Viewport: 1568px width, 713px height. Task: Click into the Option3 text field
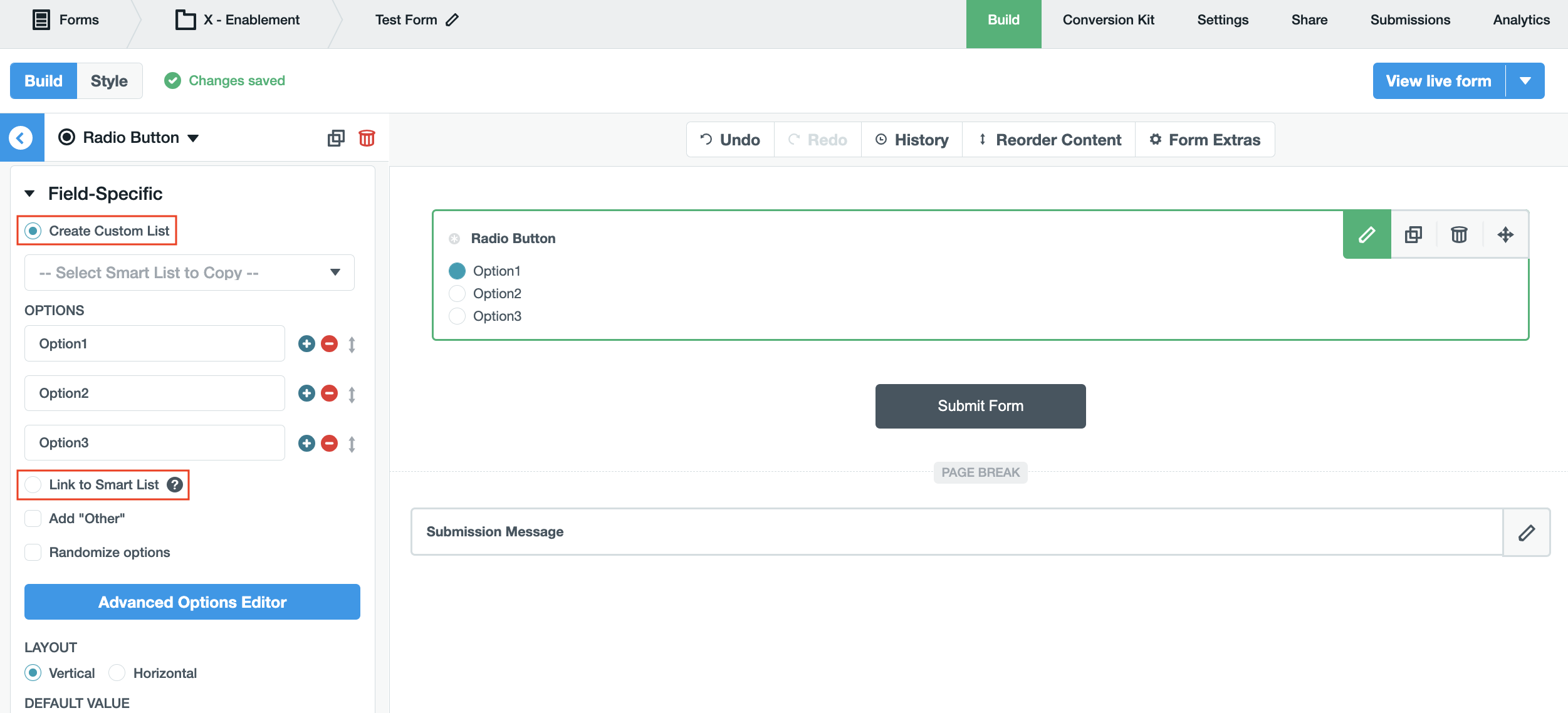154,443
